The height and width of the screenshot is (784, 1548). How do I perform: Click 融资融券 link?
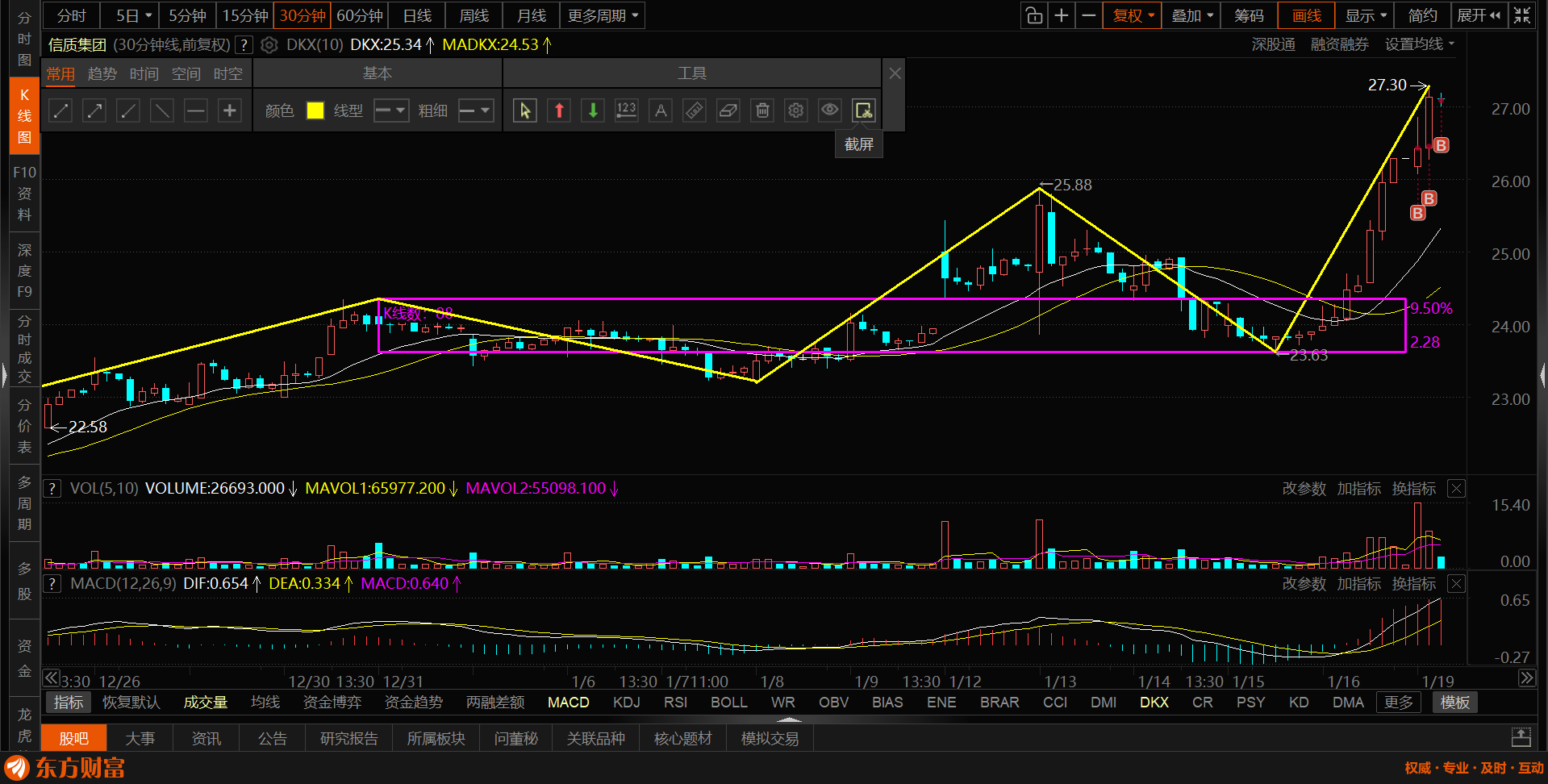[1339, 44]
